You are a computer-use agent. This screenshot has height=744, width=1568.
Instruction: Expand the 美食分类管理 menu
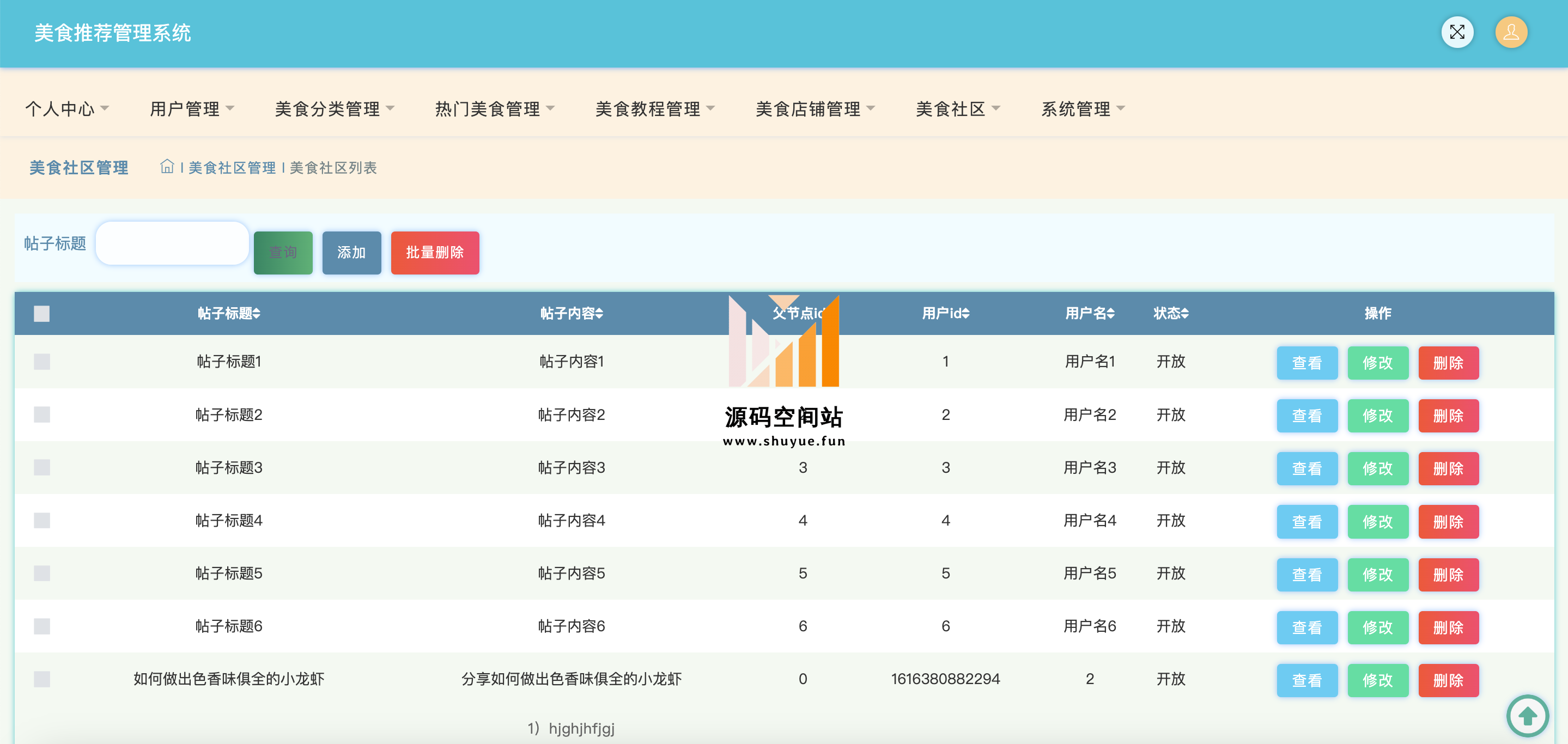coord(335,109)
